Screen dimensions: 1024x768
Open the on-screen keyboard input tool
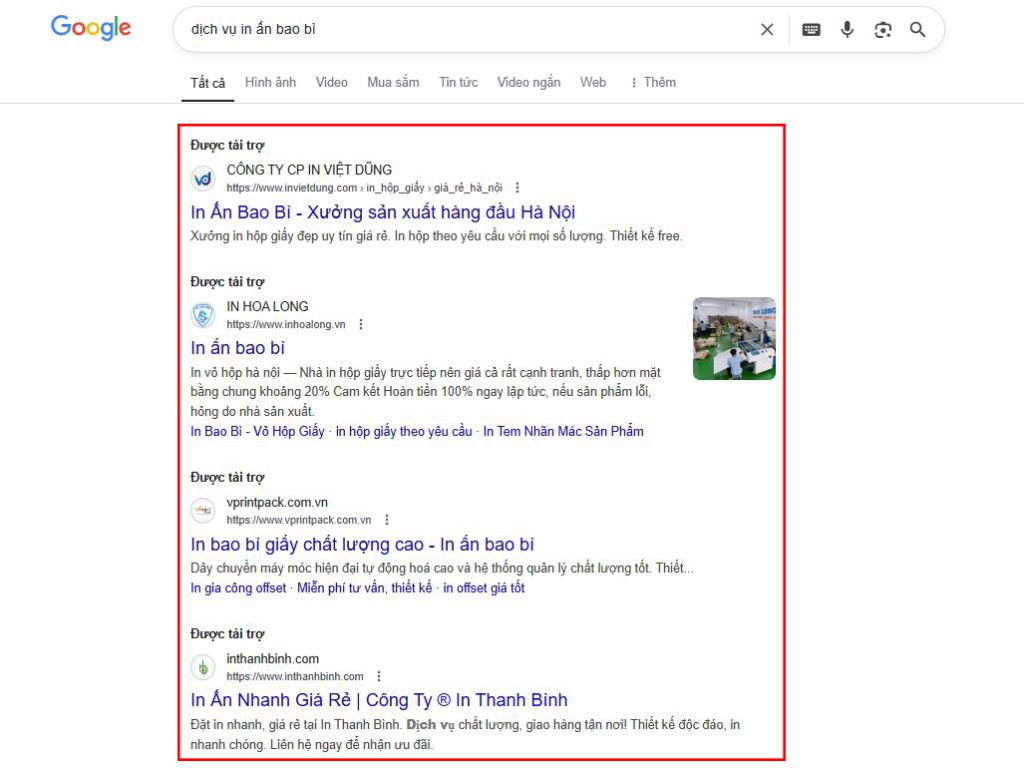click(811, 29)
